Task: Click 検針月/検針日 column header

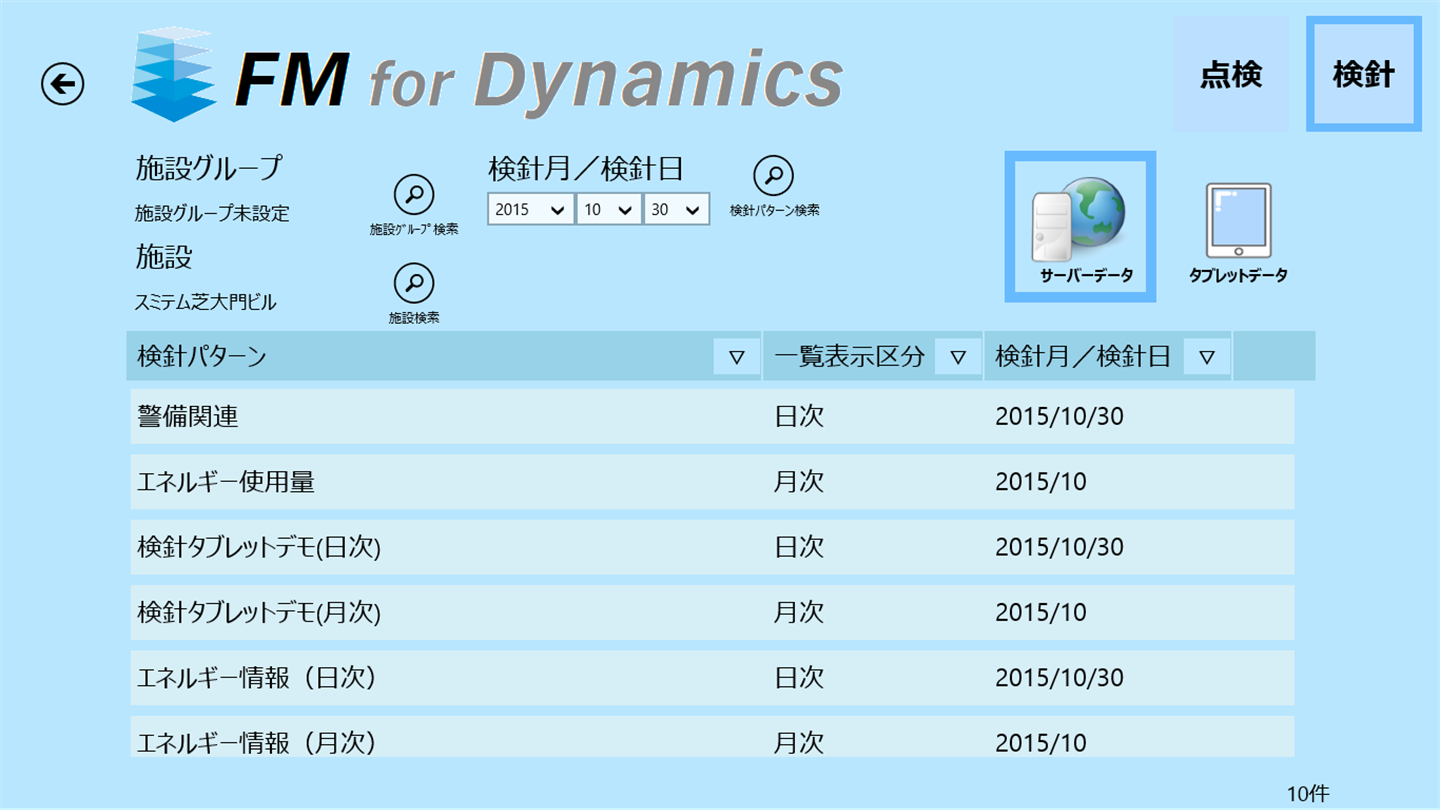Action: pyautogui.click(x=1108, y=356)
